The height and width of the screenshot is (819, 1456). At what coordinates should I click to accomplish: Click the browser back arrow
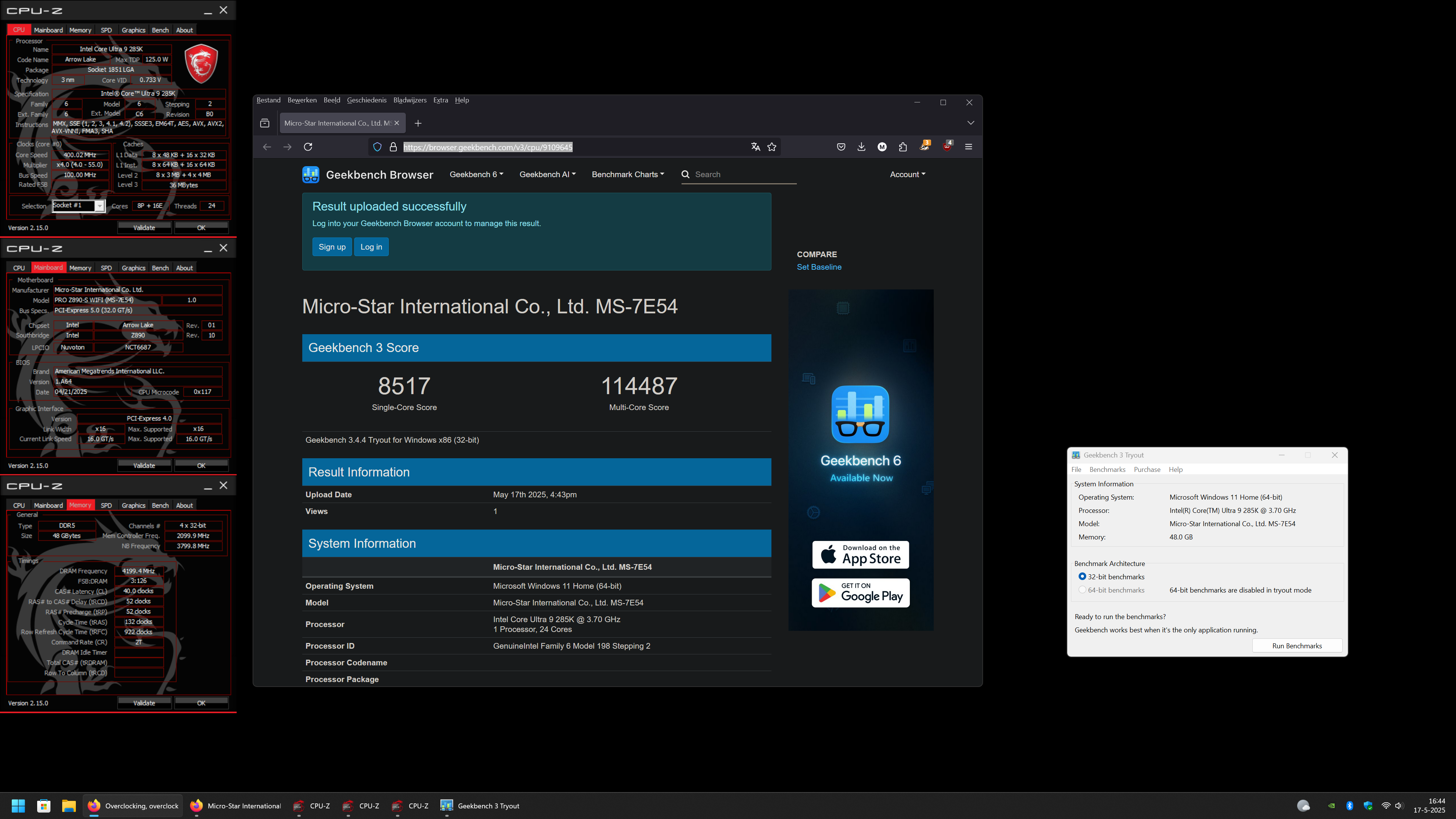coord(267,147)
